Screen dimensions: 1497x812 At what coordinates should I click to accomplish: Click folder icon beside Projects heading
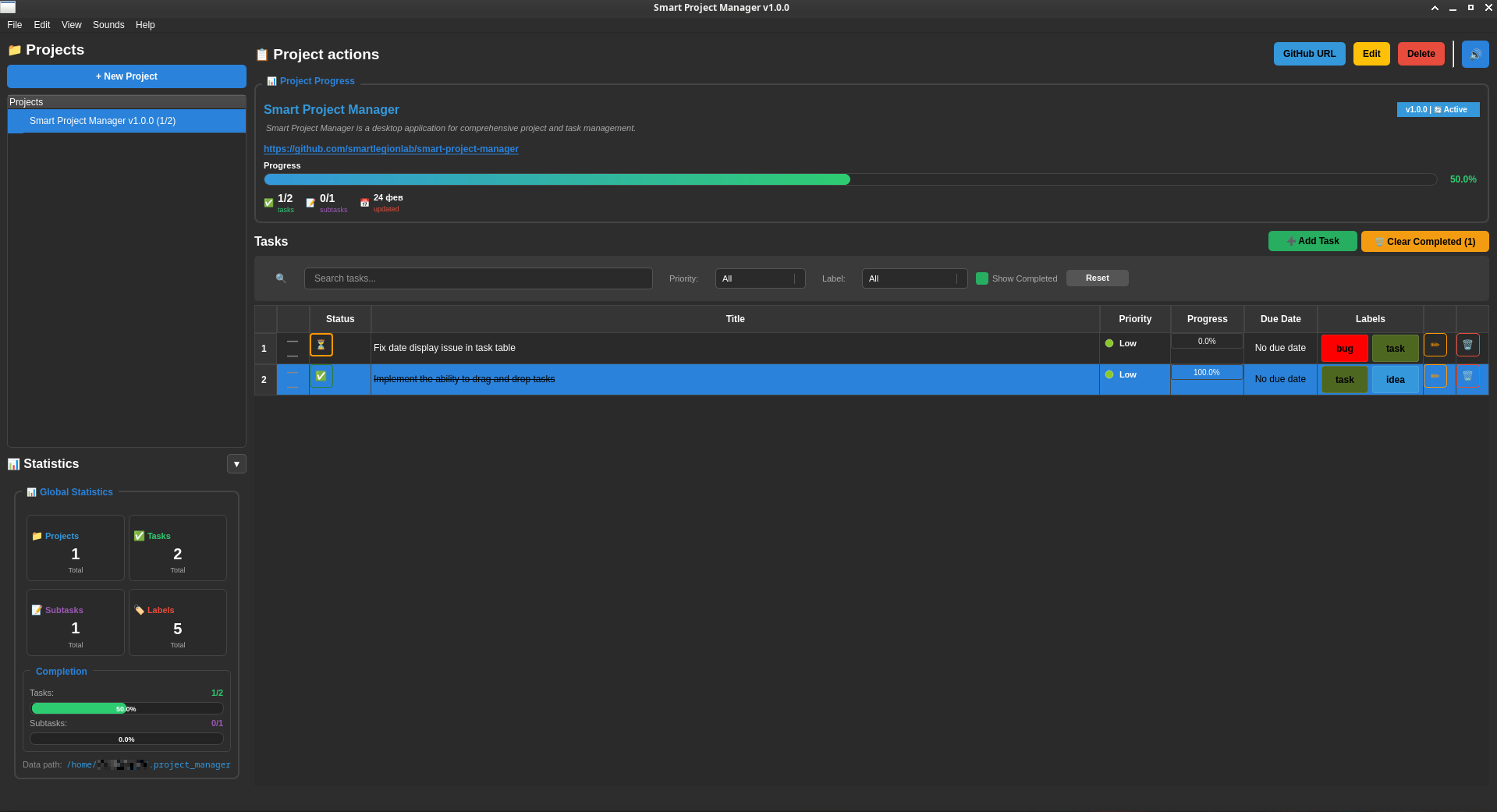14,50
